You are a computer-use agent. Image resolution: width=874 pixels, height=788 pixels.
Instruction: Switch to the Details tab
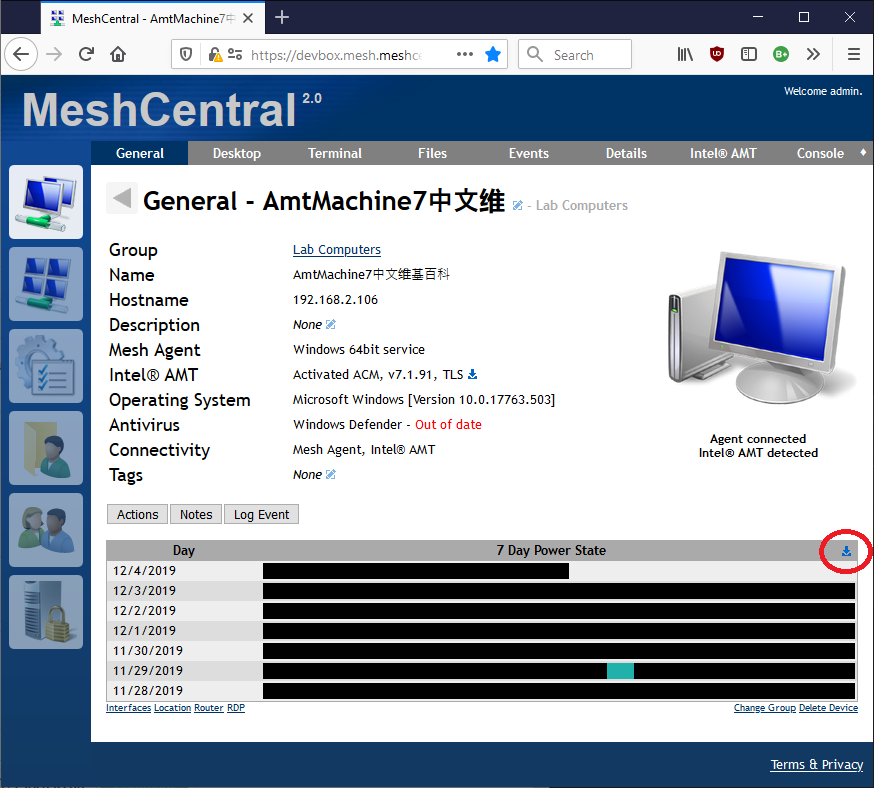click(x=626, y=153)
